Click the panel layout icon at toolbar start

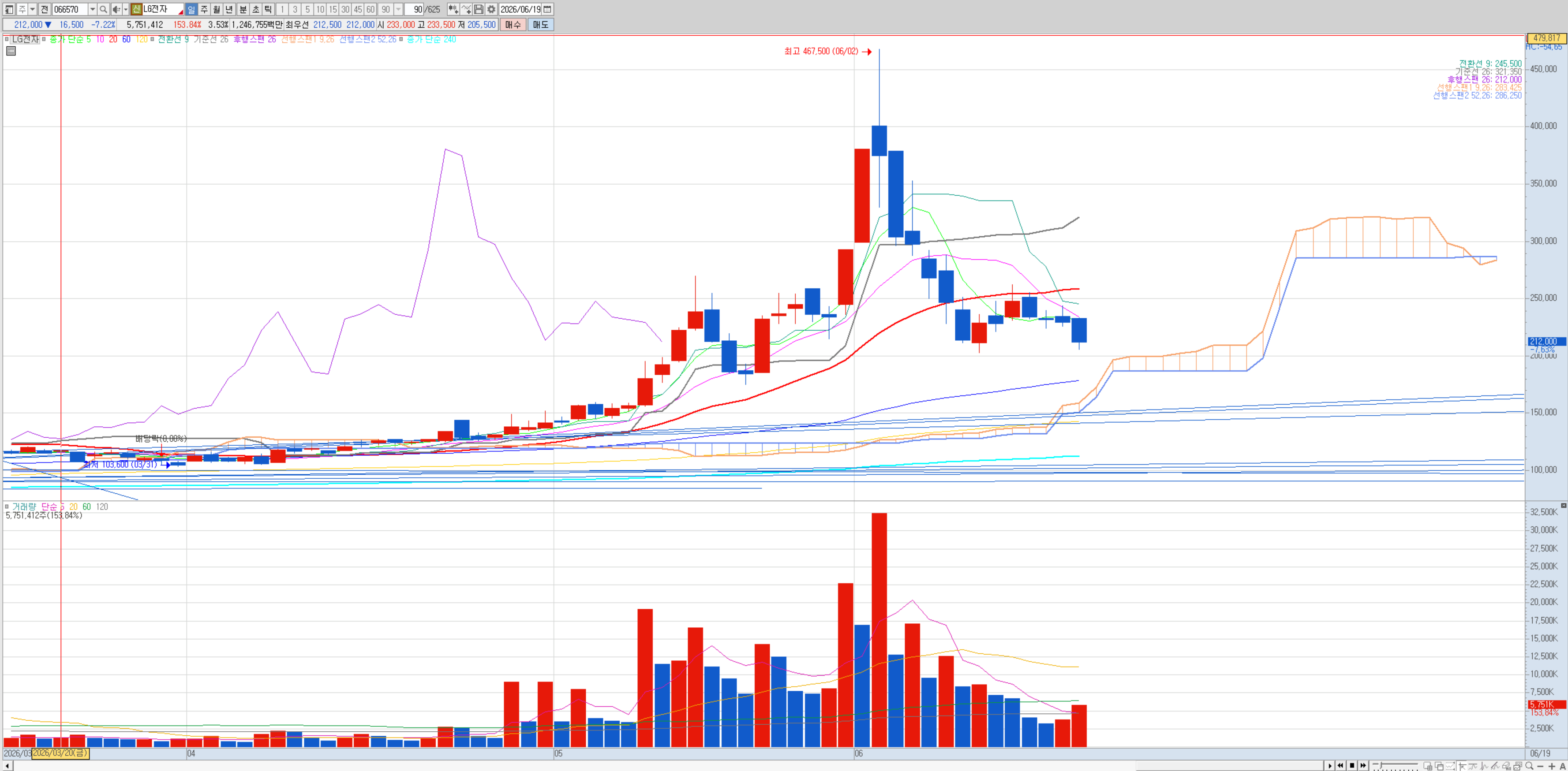[8, 9]
